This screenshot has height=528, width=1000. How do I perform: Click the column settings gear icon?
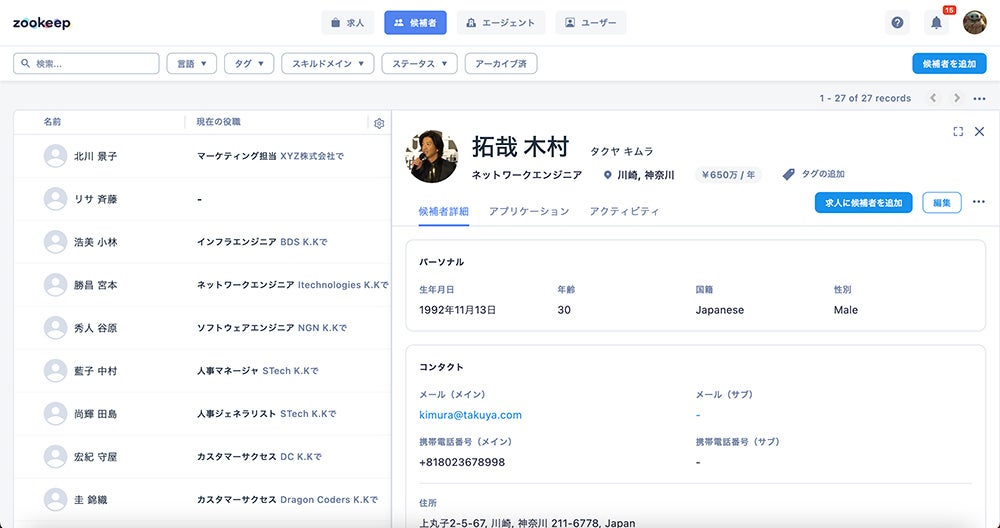tap(379, 124)
